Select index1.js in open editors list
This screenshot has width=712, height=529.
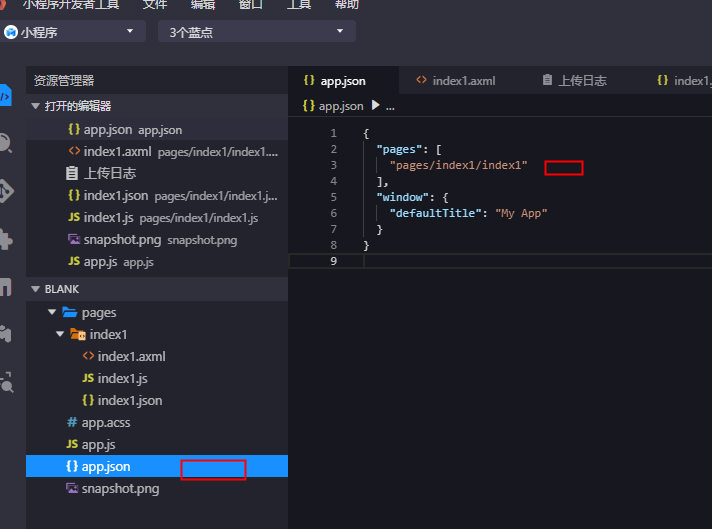pyautogui.click(x=157, y=218)
